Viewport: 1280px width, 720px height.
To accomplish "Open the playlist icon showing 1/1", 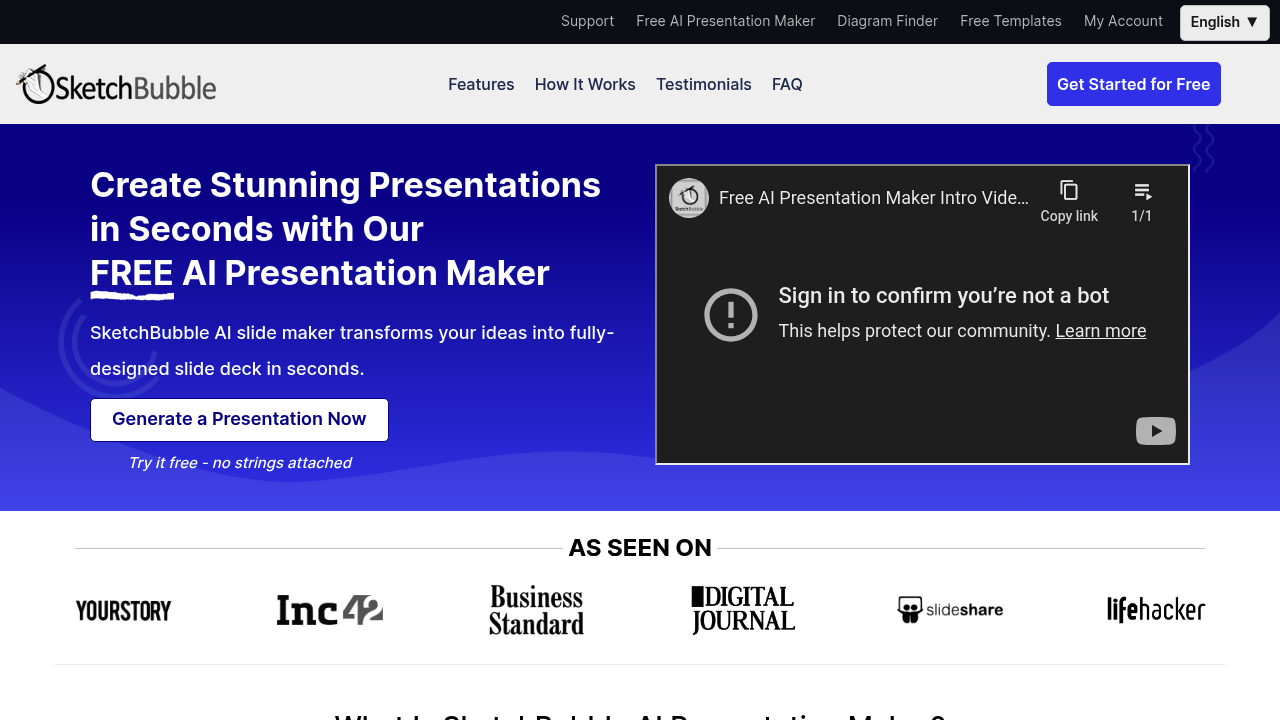I will click(x=1141, y=190).
